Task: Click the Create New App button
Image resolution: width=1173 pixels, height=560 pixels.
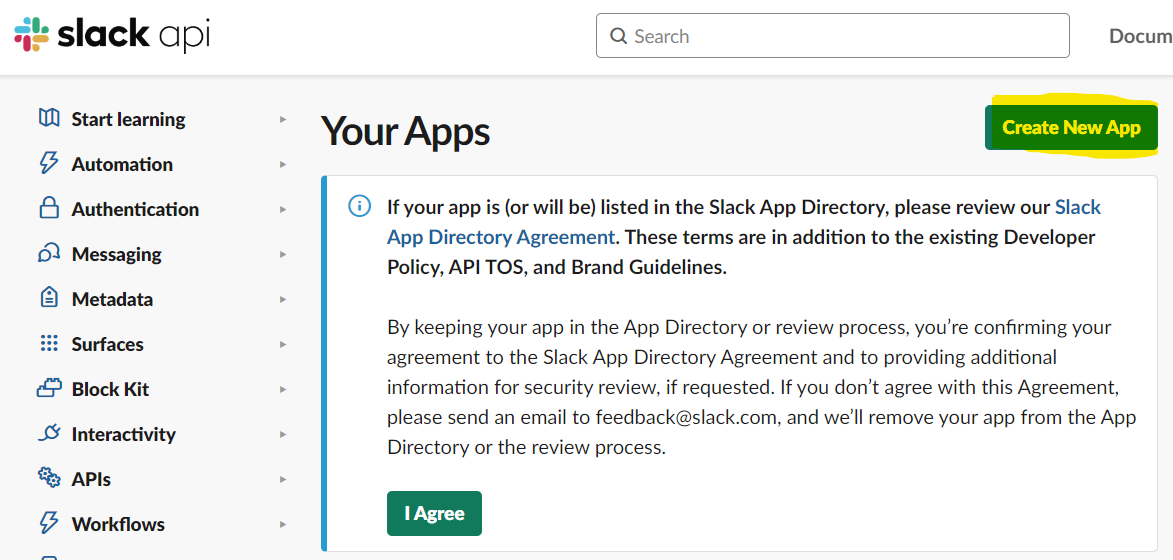Action: coord(1071,128)
